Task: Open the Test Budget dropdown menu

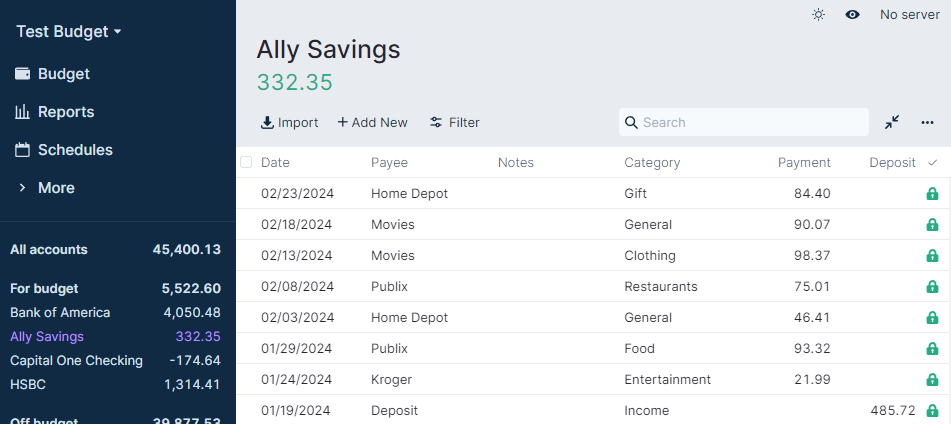Action: point(68,32)
